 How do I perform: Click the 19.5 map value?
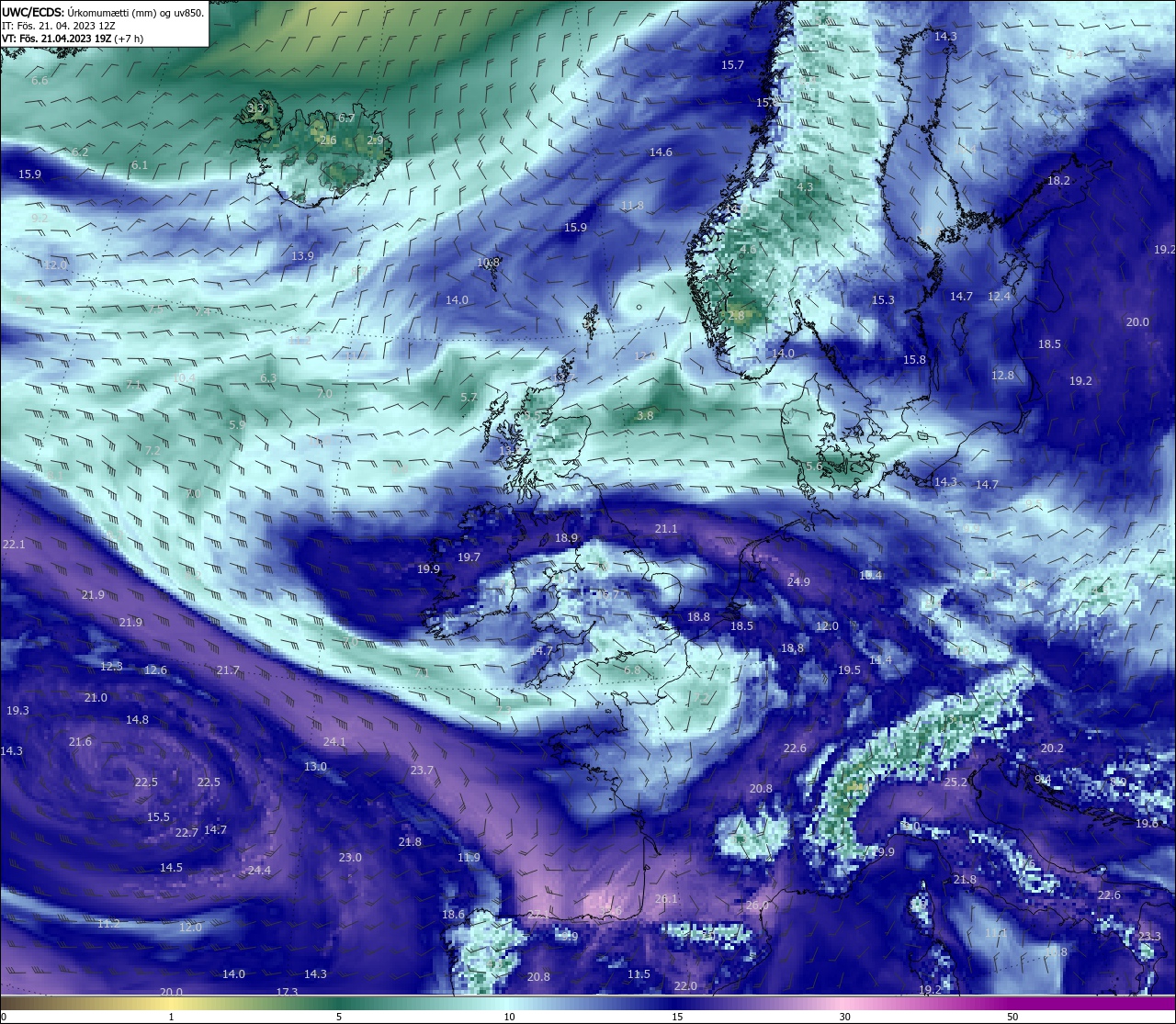[x=849, y=670]
